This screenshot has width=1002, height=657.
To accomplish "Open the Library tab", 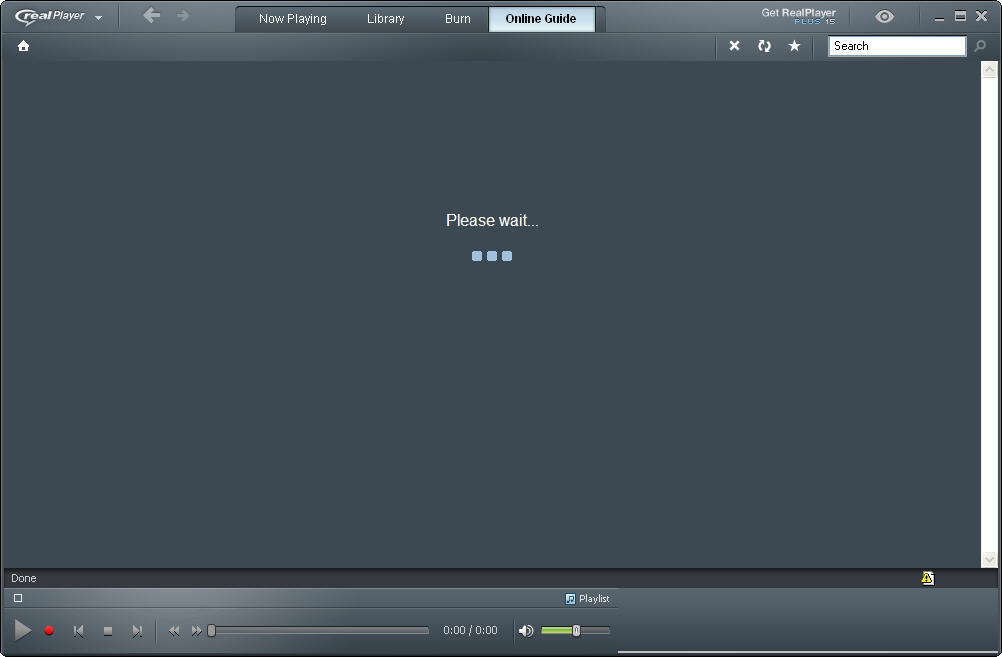I will tap(385, 19).
